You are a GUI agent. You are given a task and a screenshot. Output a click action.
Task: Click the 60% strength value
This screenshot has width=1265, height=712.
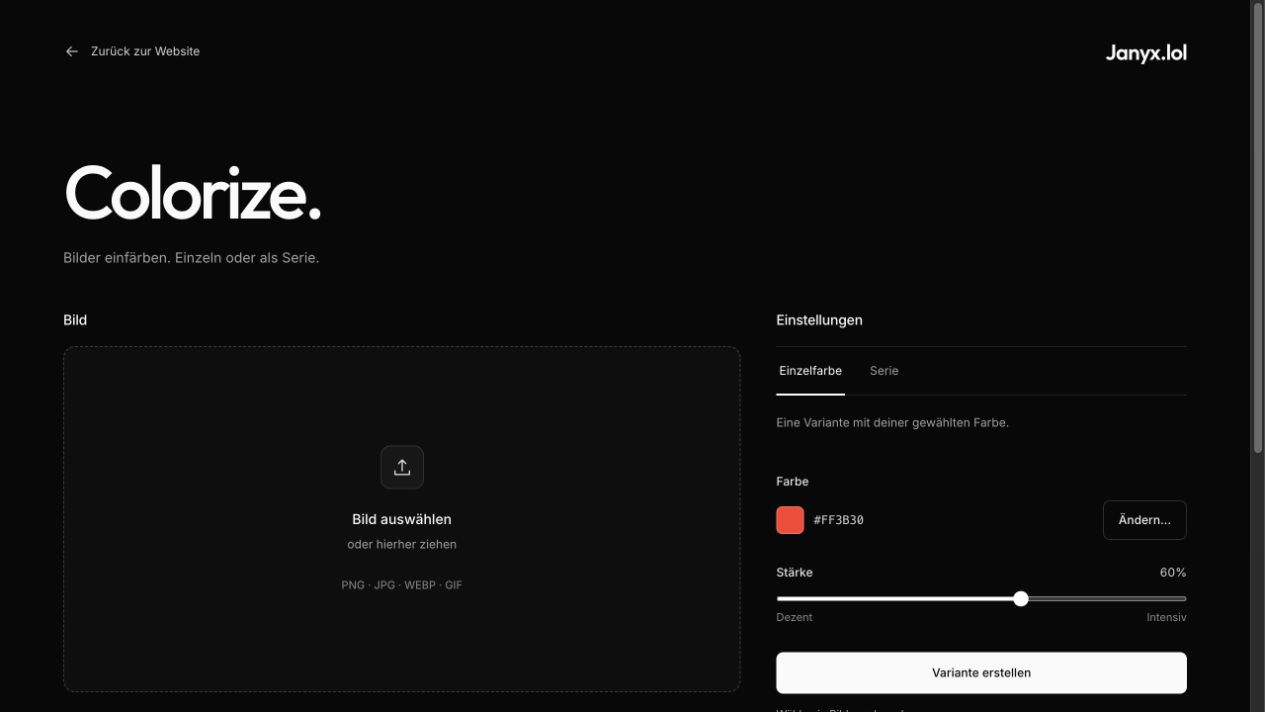click(1173, 573)
